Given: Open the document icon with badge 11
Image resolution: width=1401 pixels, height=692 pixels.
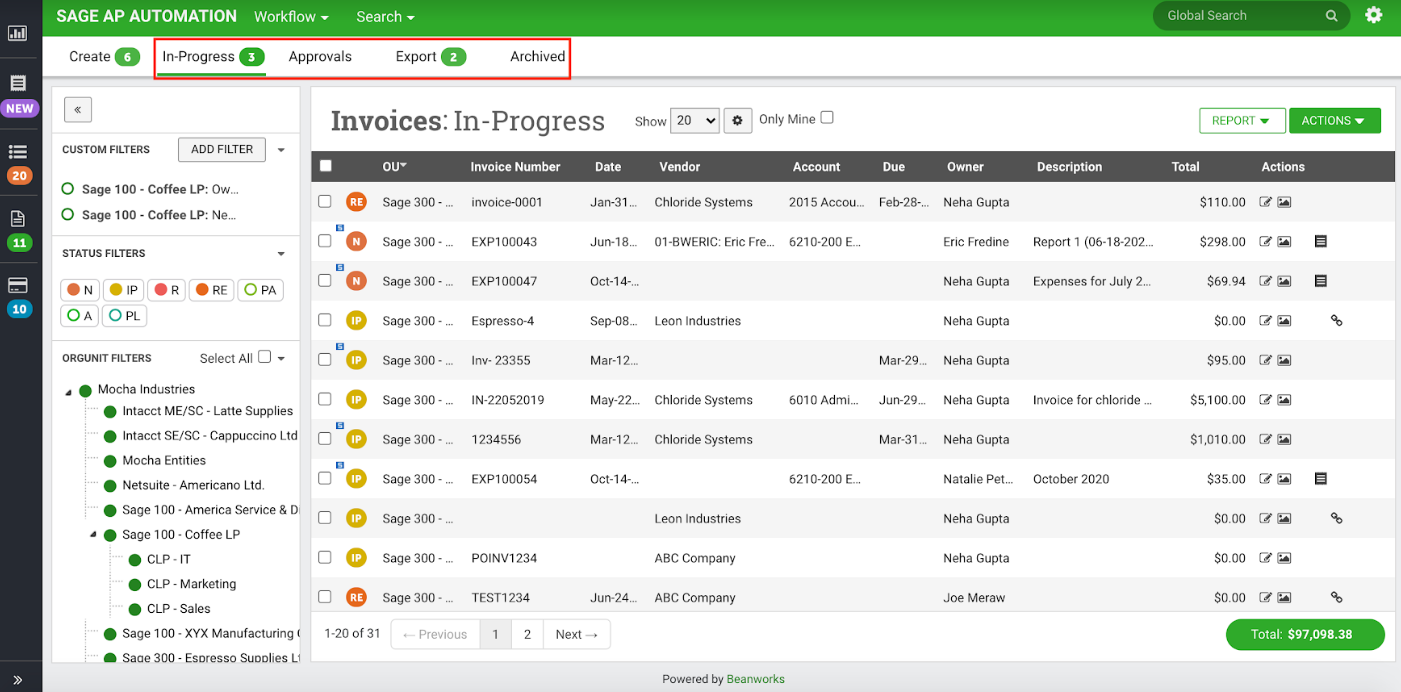Looking at the screenshot, I should click(x=18, y=218).
